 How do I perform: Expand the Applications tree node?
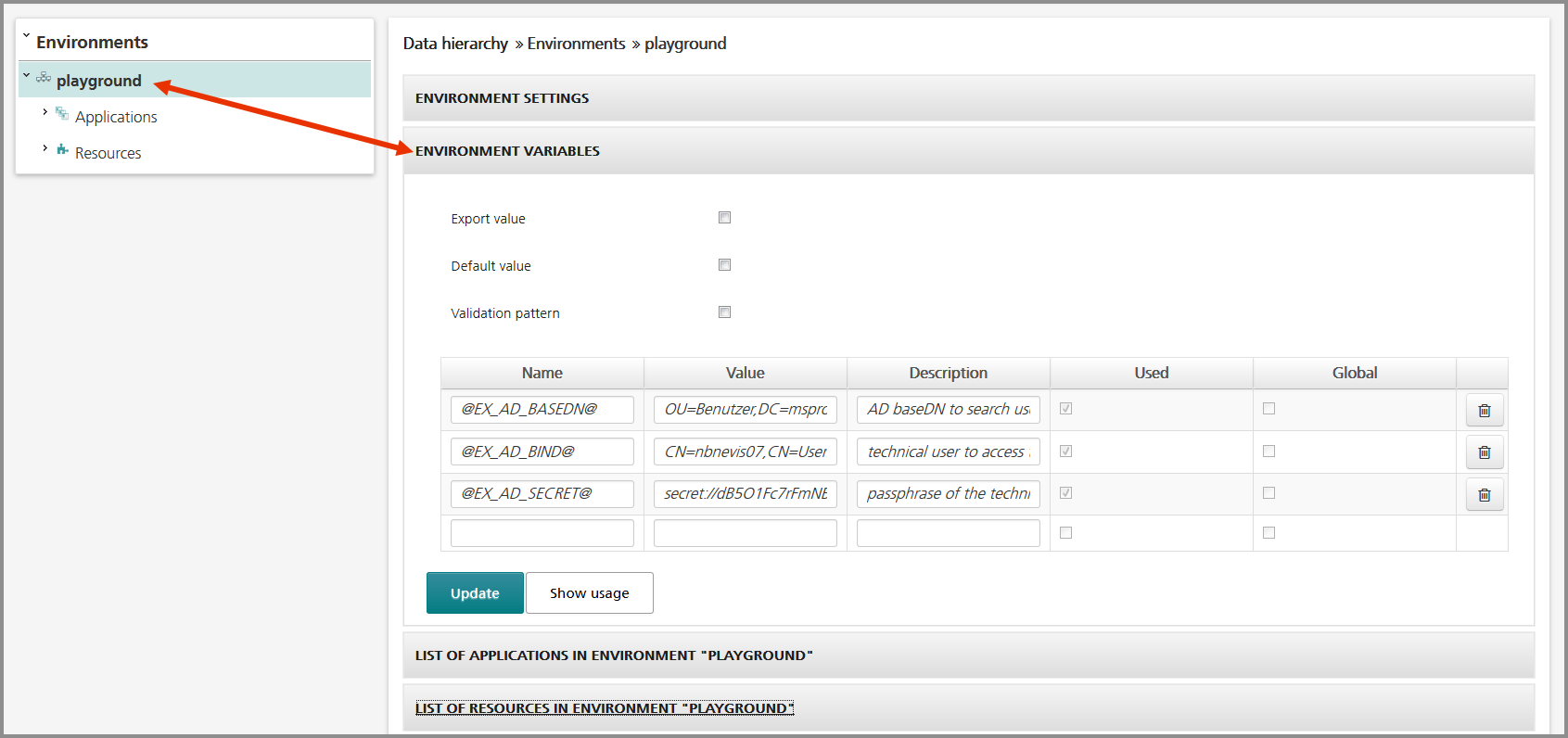coord(45,112)
